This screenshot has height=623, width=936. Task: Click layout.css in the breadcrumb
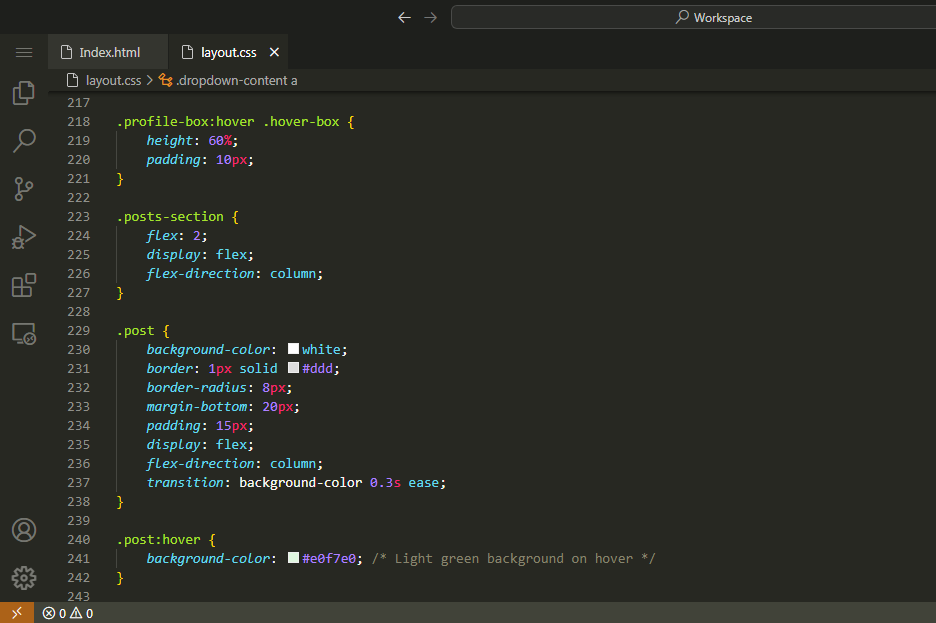point(113,80)
